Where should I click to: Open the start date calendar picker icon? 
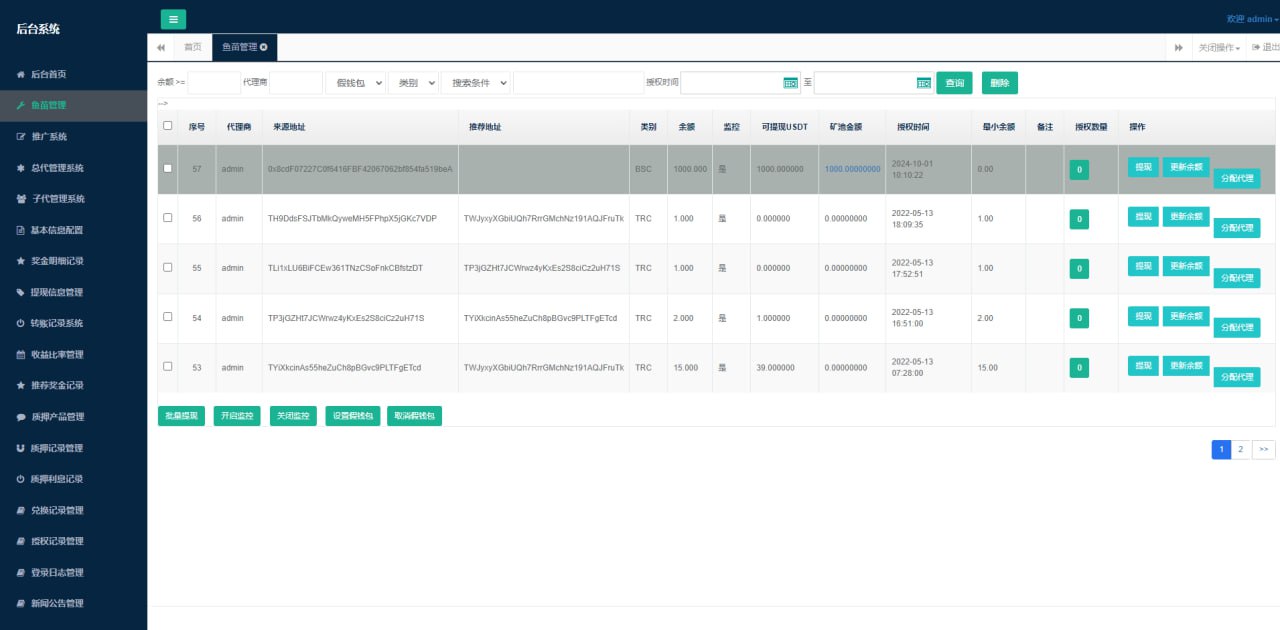[790, 83]
